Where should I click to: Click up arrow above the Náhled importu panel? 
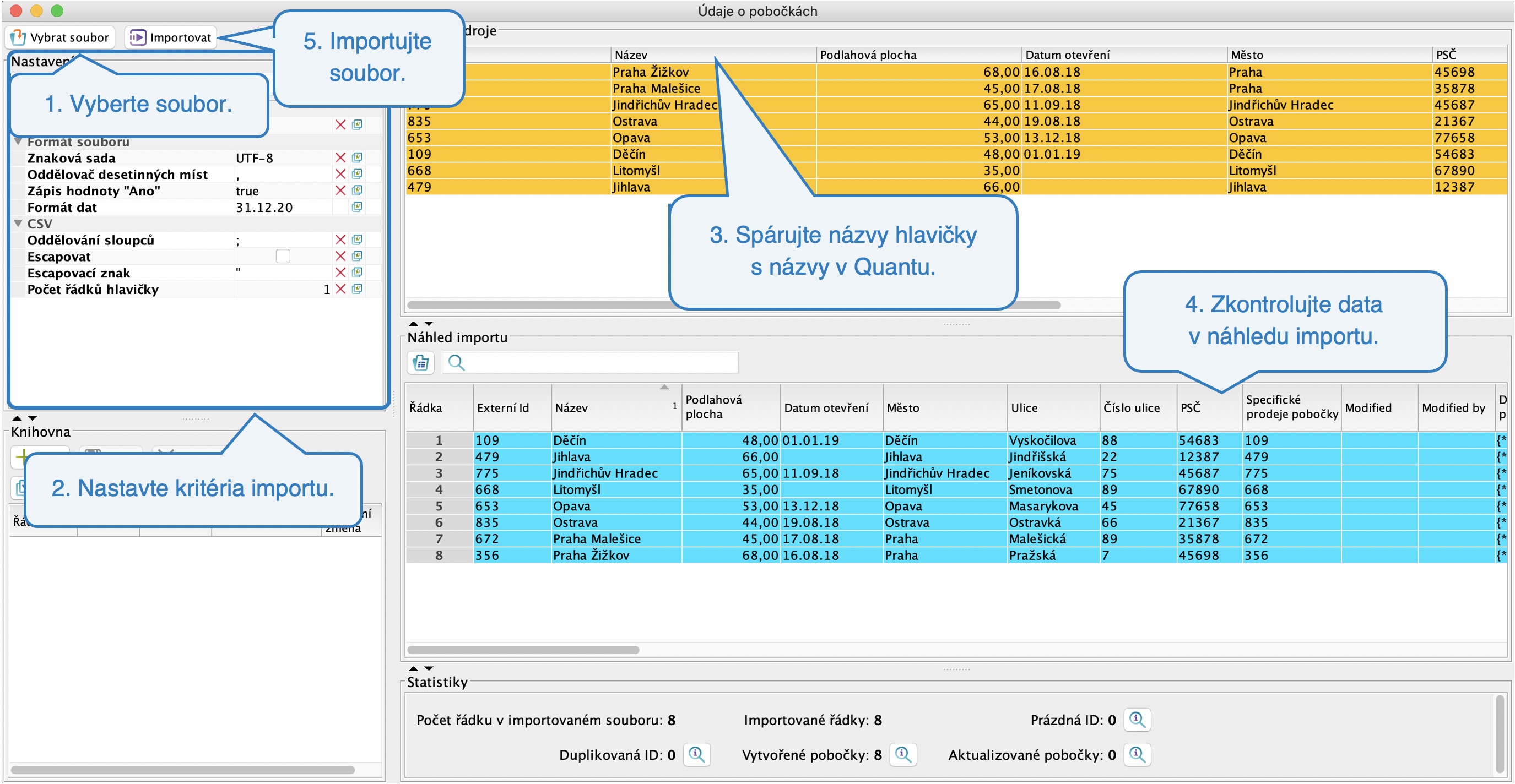pos(413,324)
